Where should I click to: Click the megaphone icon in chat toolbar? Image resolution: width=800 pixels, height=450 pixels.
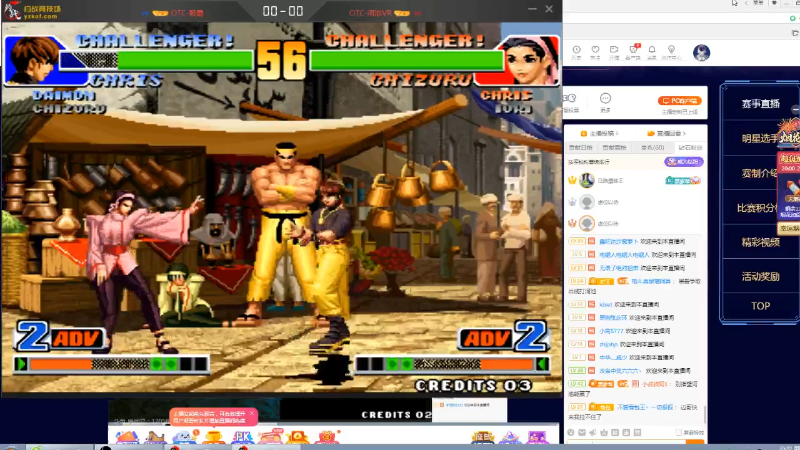coord(593,432)
